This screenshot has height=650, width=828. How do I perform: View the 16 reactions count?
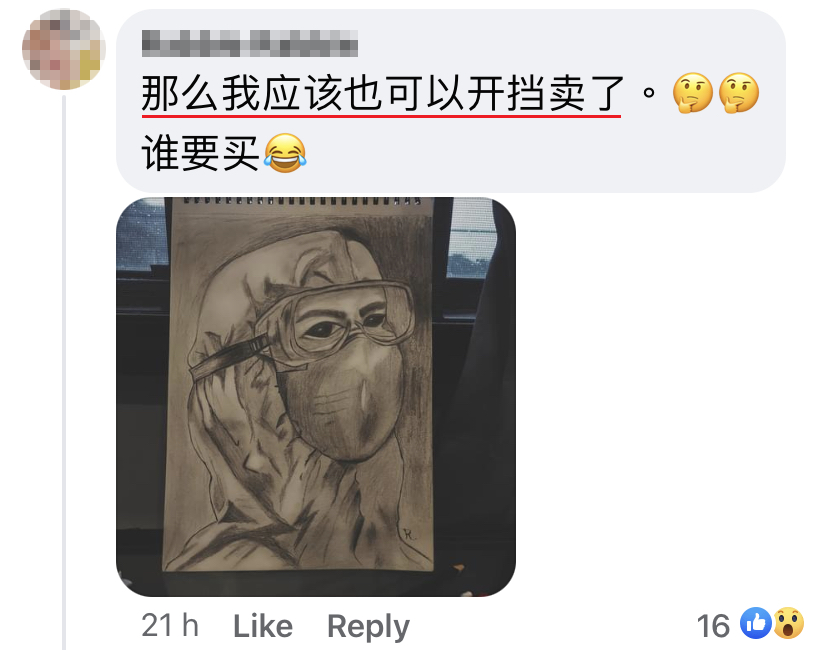pyautogui.click(x=713, y=626)
